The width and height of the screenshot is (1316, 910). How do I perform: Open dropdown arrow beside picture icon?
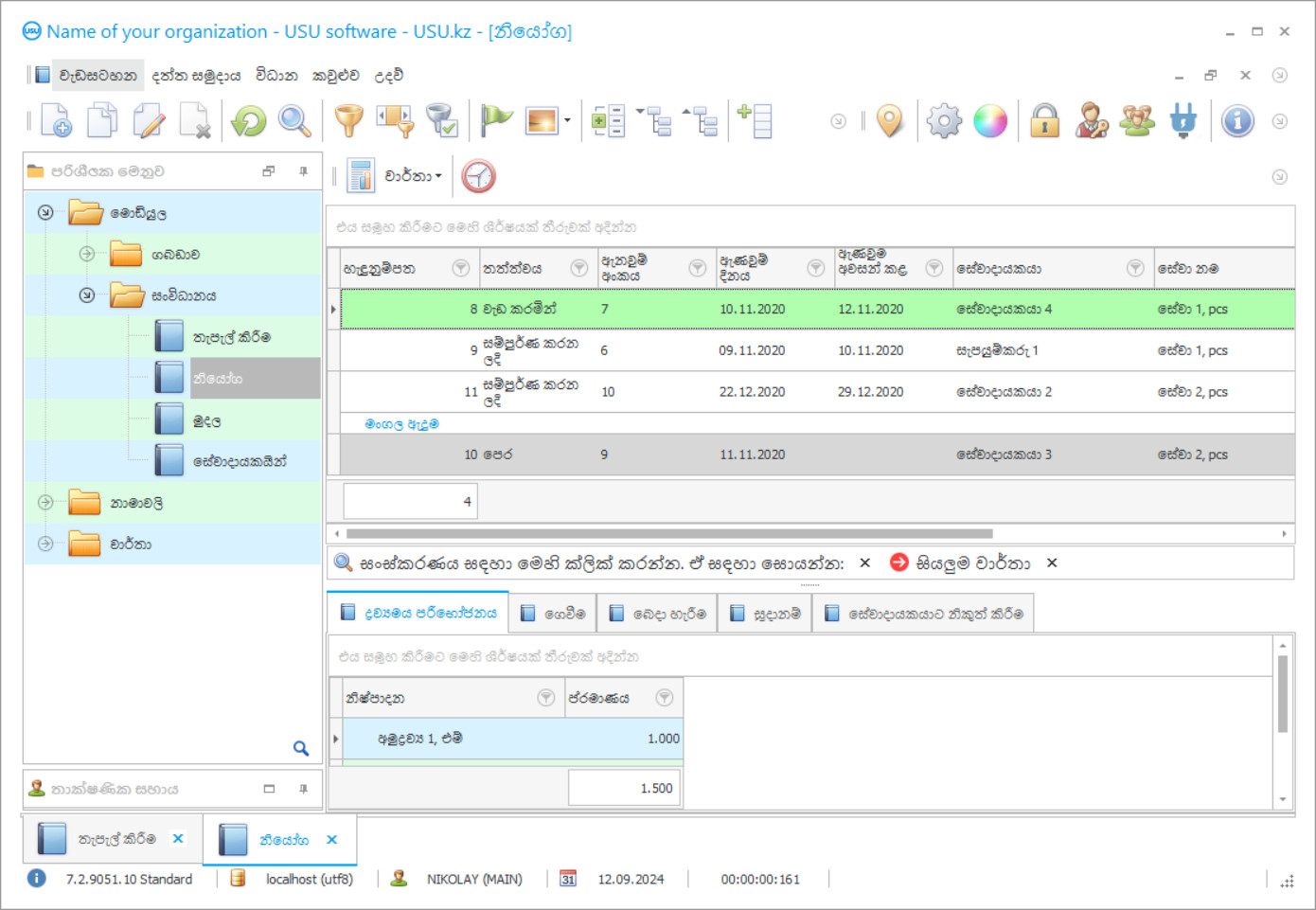[567, 120]
